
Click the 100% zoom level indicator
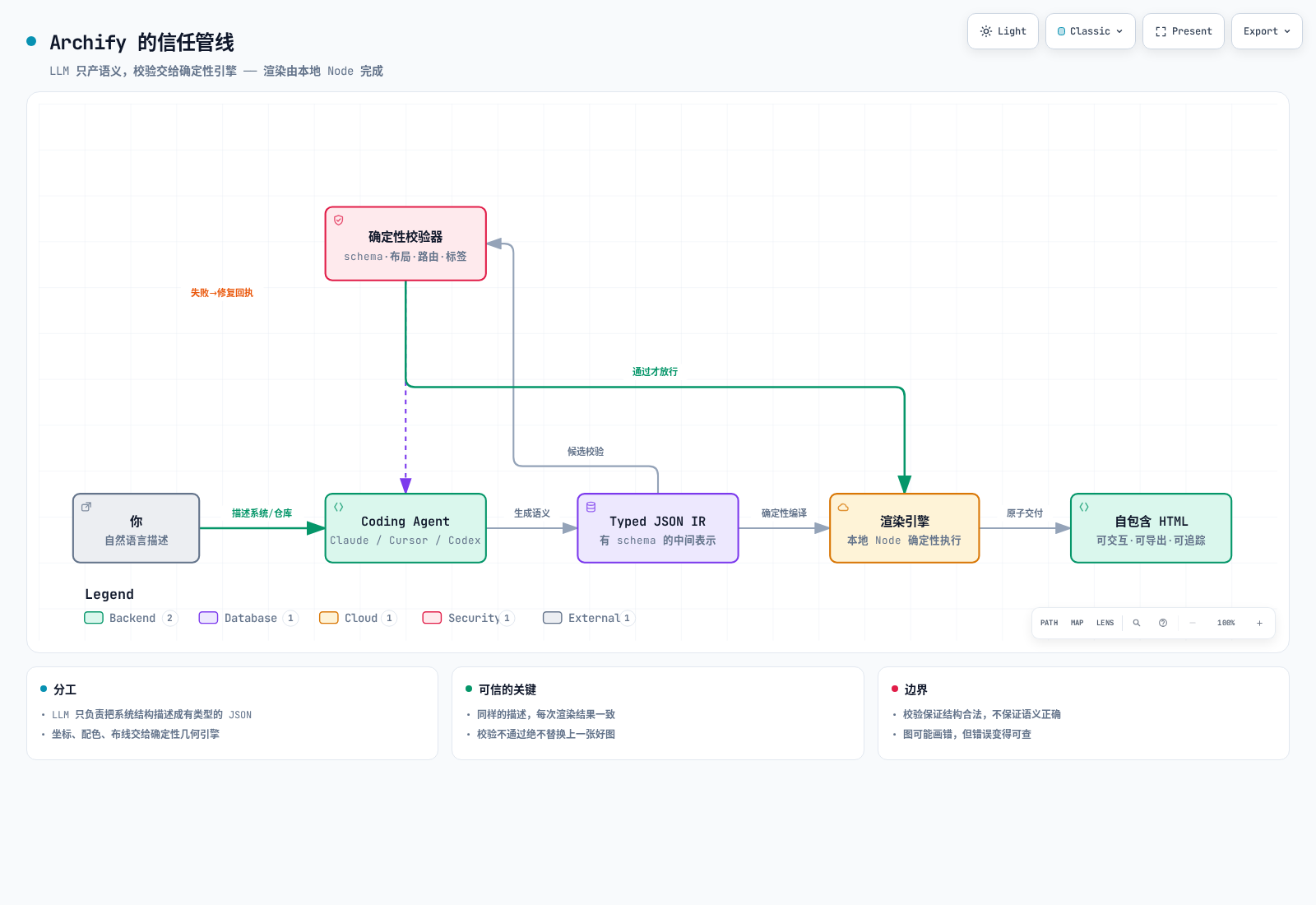point(1226,623)
